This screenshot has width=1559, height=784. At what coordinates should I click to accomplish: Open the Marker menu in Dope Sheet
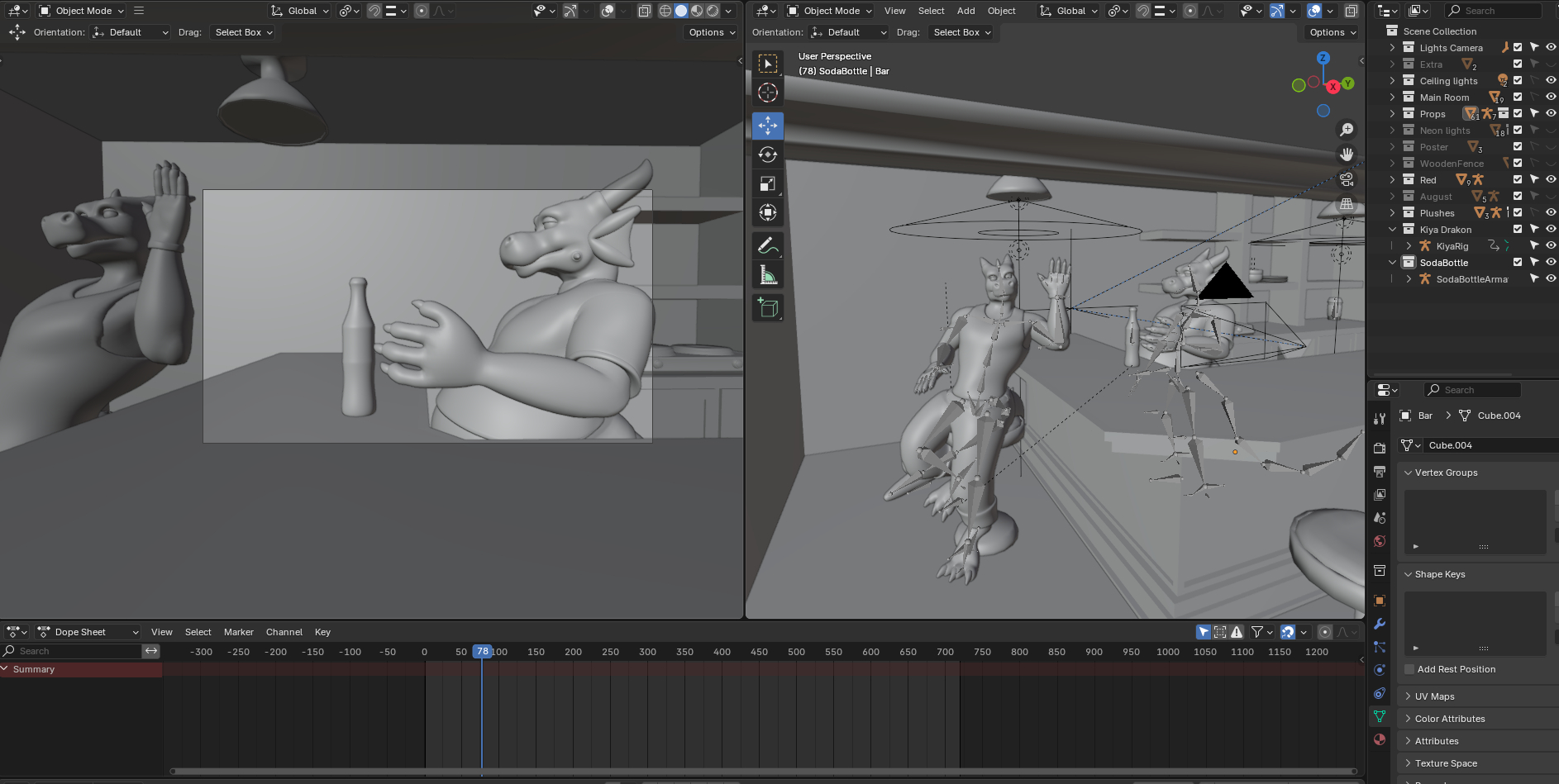pyautogui.click(x=238, y=632)
